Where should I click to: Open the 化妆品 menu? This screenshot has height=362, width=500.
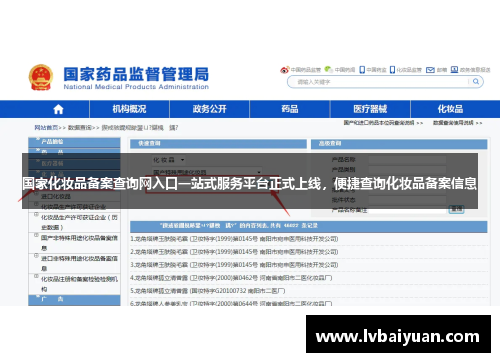[x=450, y=109]
